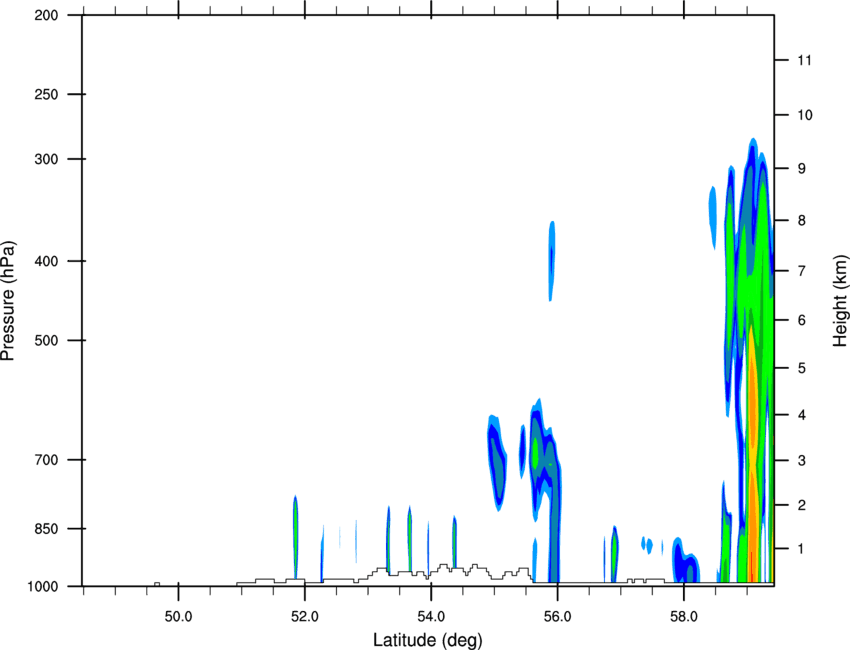Pick the 4 km height label

pyautogui.click(x=802, y=415)
